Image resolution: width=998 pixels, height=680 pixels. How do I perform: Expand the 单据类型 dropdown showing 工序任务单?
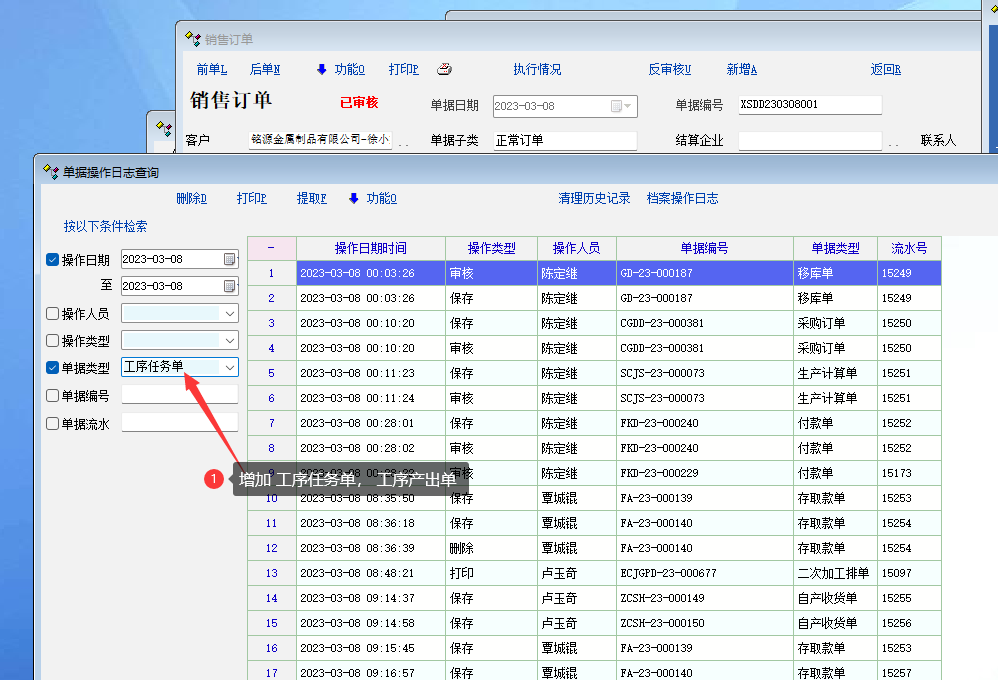[x=230, y=367]
